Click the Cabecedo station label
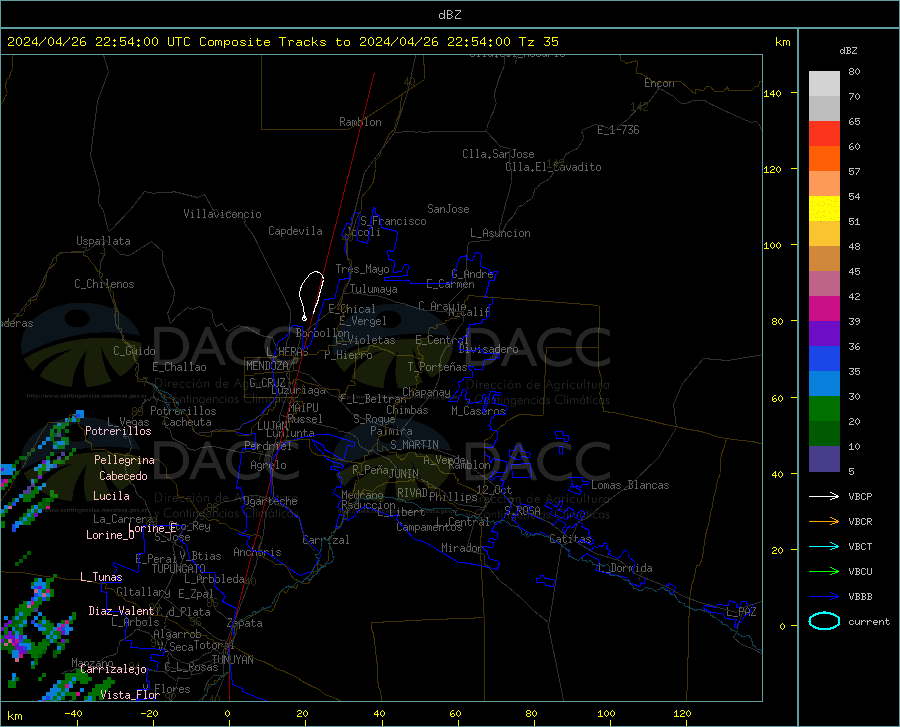 tap(123, 476)
